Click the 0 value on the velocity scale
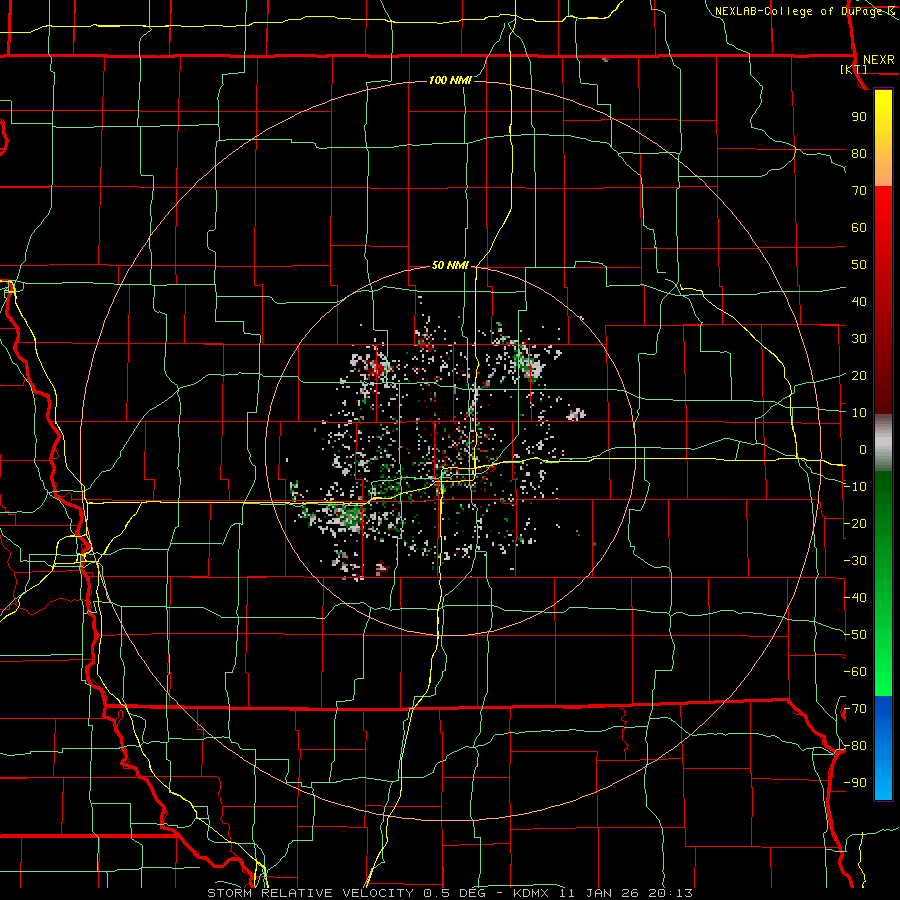This screenshot has width=900, height=900. point(863,449)
